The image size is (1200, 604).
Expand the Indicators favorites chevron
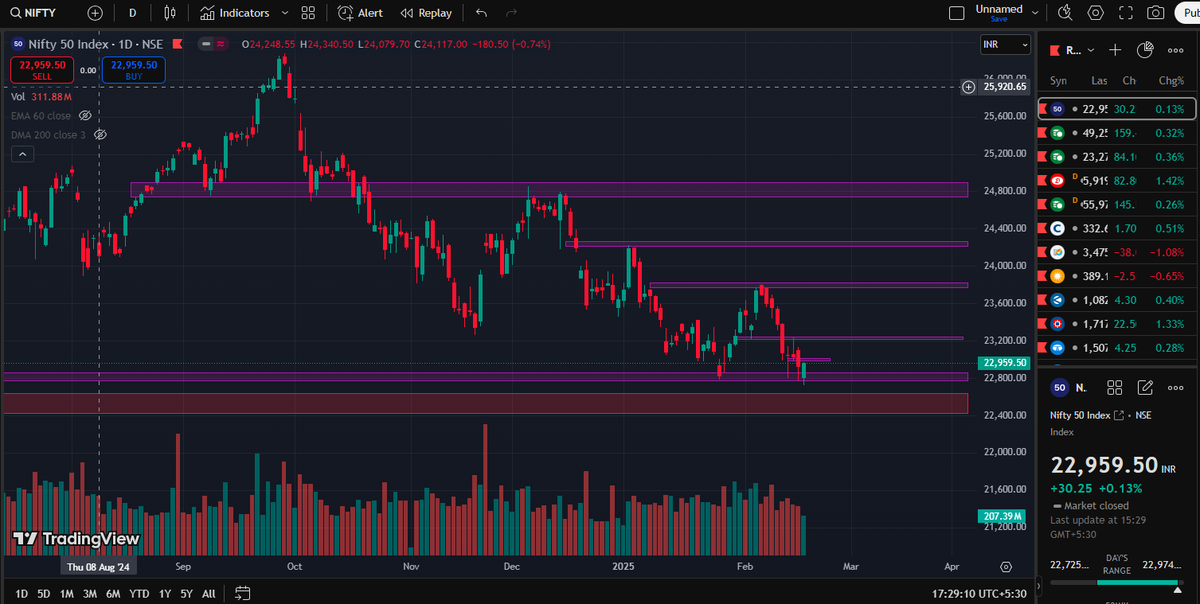[285, 13]
